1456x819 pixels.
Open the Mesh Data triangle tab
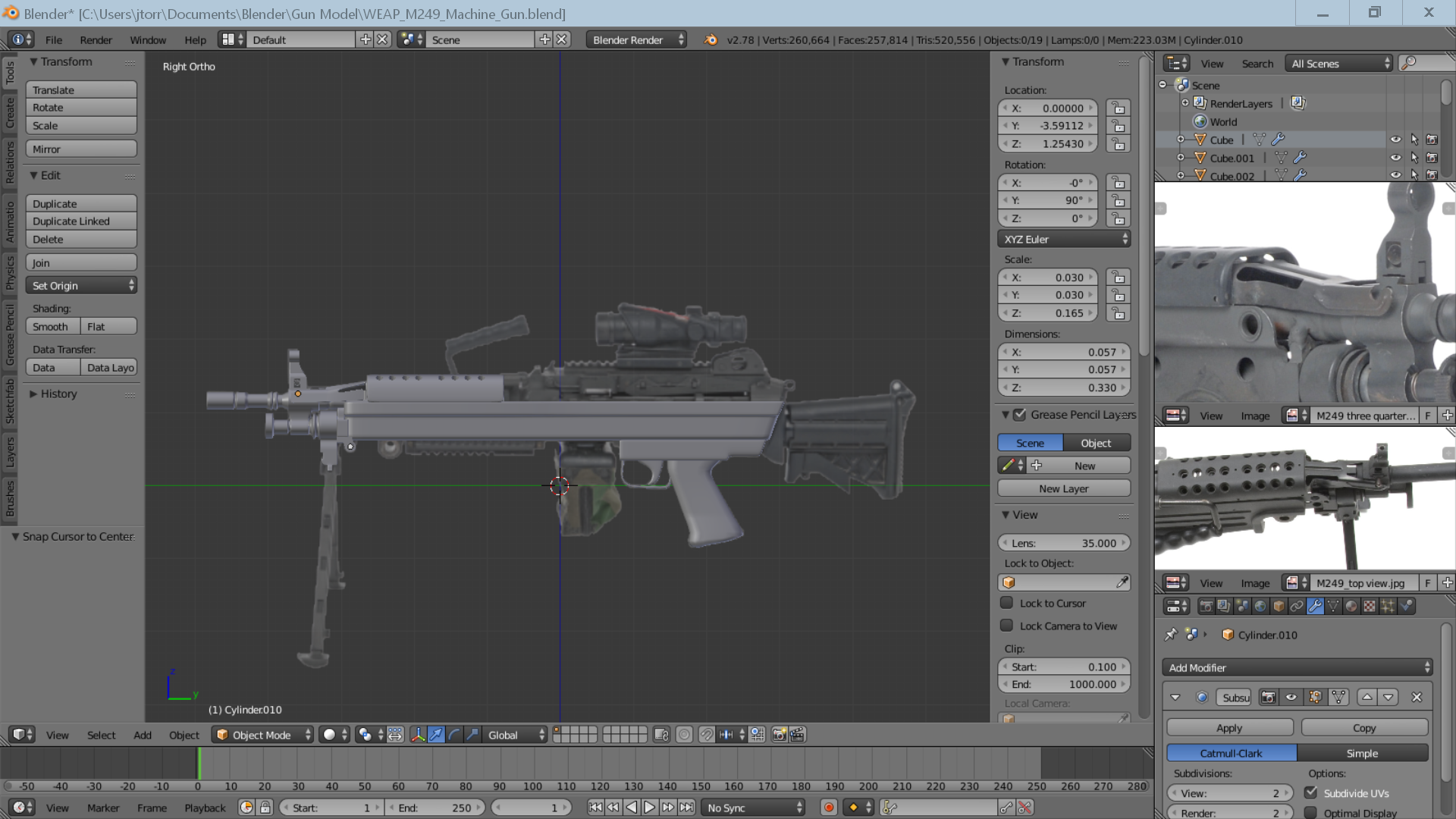(1333, 606)
